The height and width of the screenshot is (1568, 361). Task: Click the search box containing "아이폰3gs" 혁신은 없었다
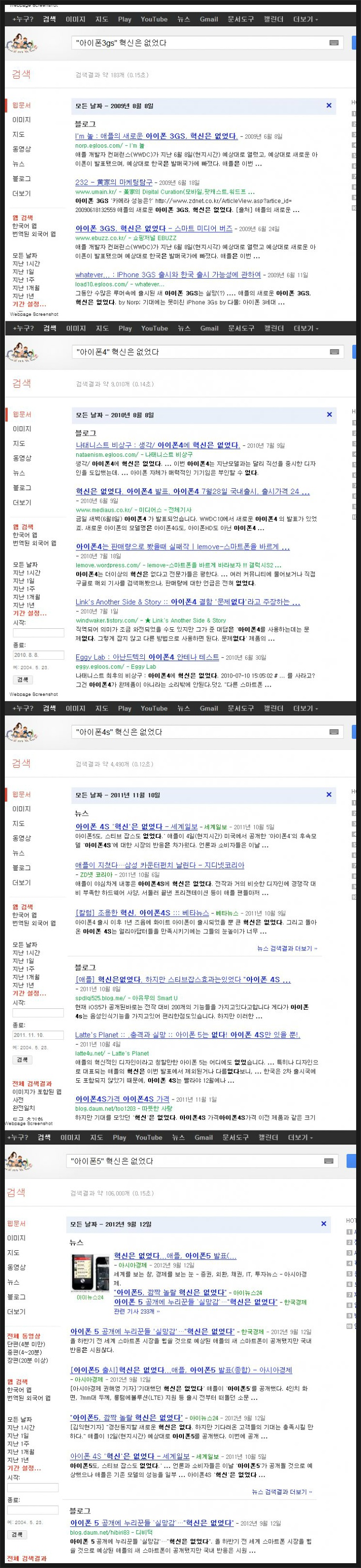pyautogui.click(x=207, y=42)
